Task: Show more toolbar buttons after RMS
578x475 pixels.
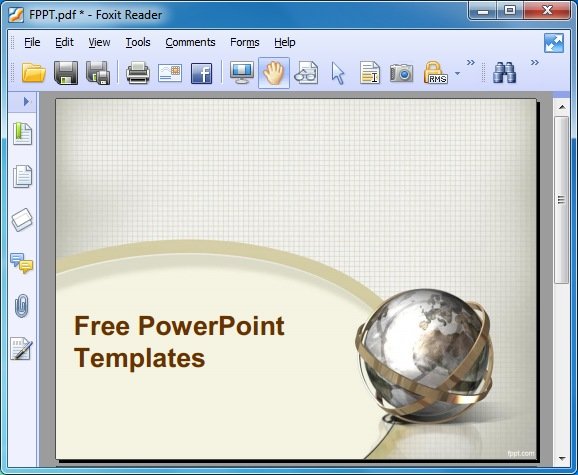Action: pyautogui.click(x=471, y=63)
